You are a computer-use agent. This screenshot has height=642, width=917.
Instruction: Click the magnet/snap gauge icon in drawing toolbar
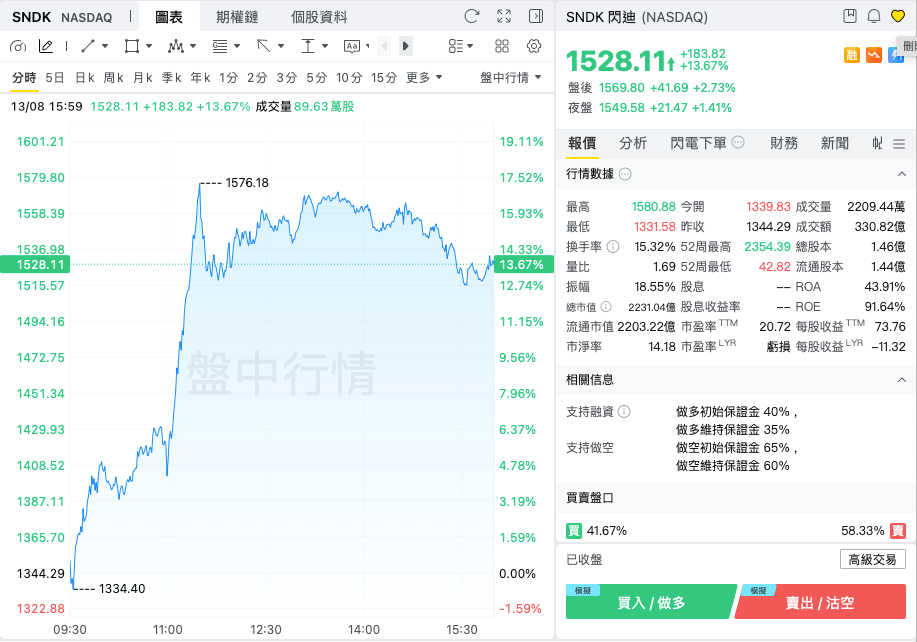(18, 46)
